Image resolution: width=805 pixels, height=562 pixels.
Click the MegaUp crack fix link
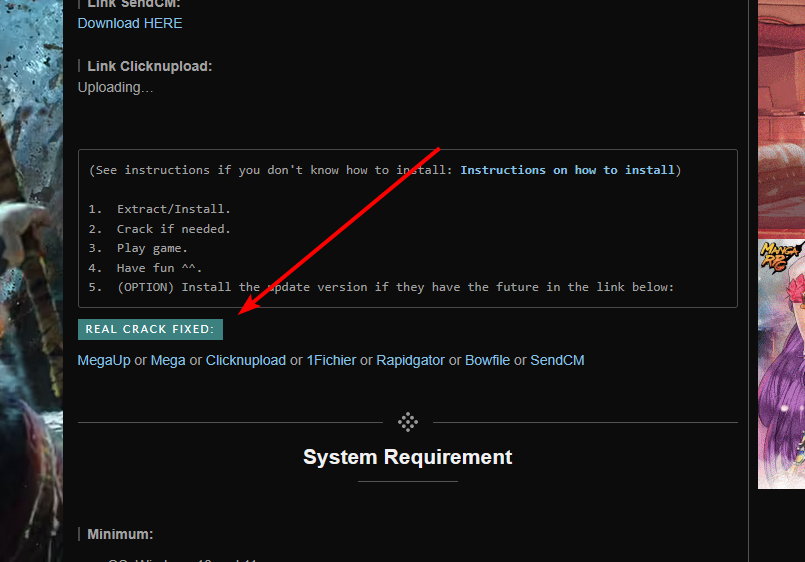click(104, 360)
